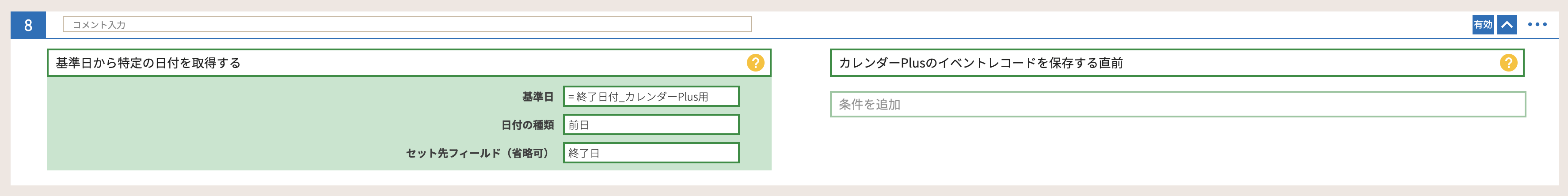Open help for the date-retrieval action

pos(755,63)
